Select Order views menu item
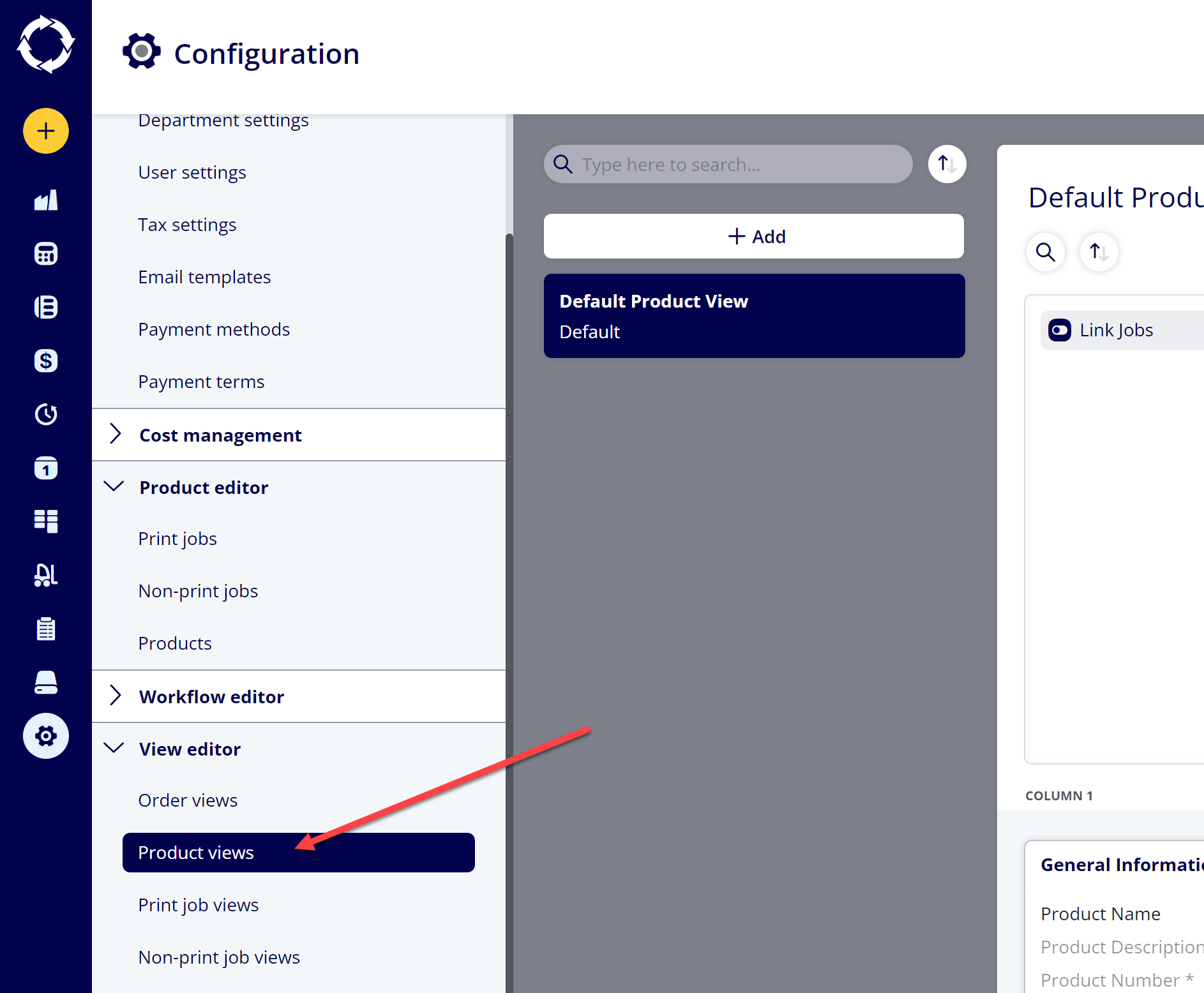 coord(188,800)
